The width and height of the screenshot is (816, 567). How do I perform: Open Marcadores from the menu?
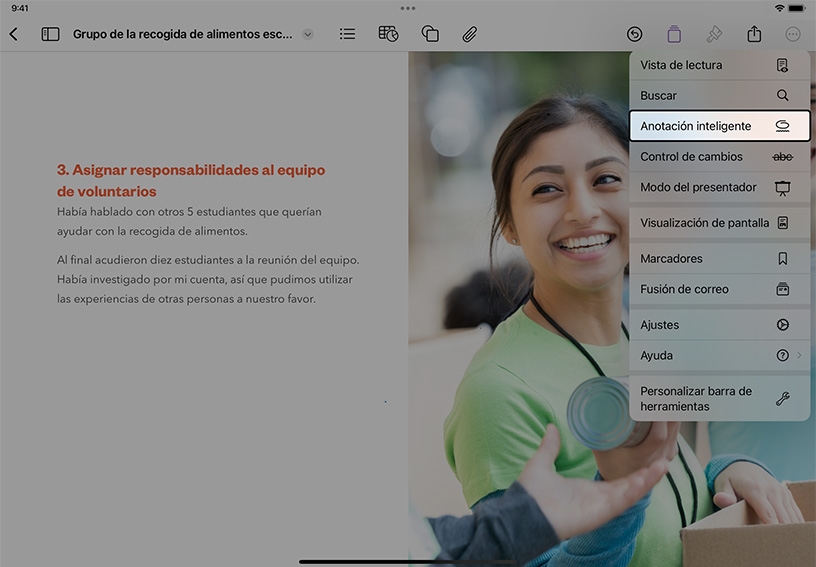click(x=720, y=259)
